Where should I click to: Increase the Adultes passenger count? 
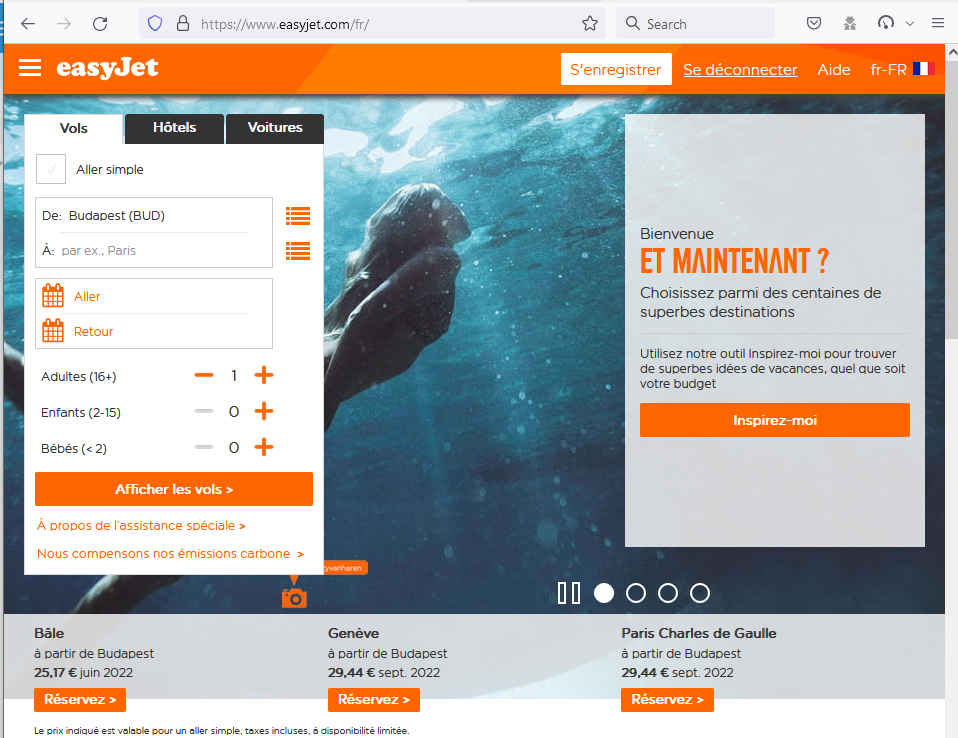click(263, 375)
